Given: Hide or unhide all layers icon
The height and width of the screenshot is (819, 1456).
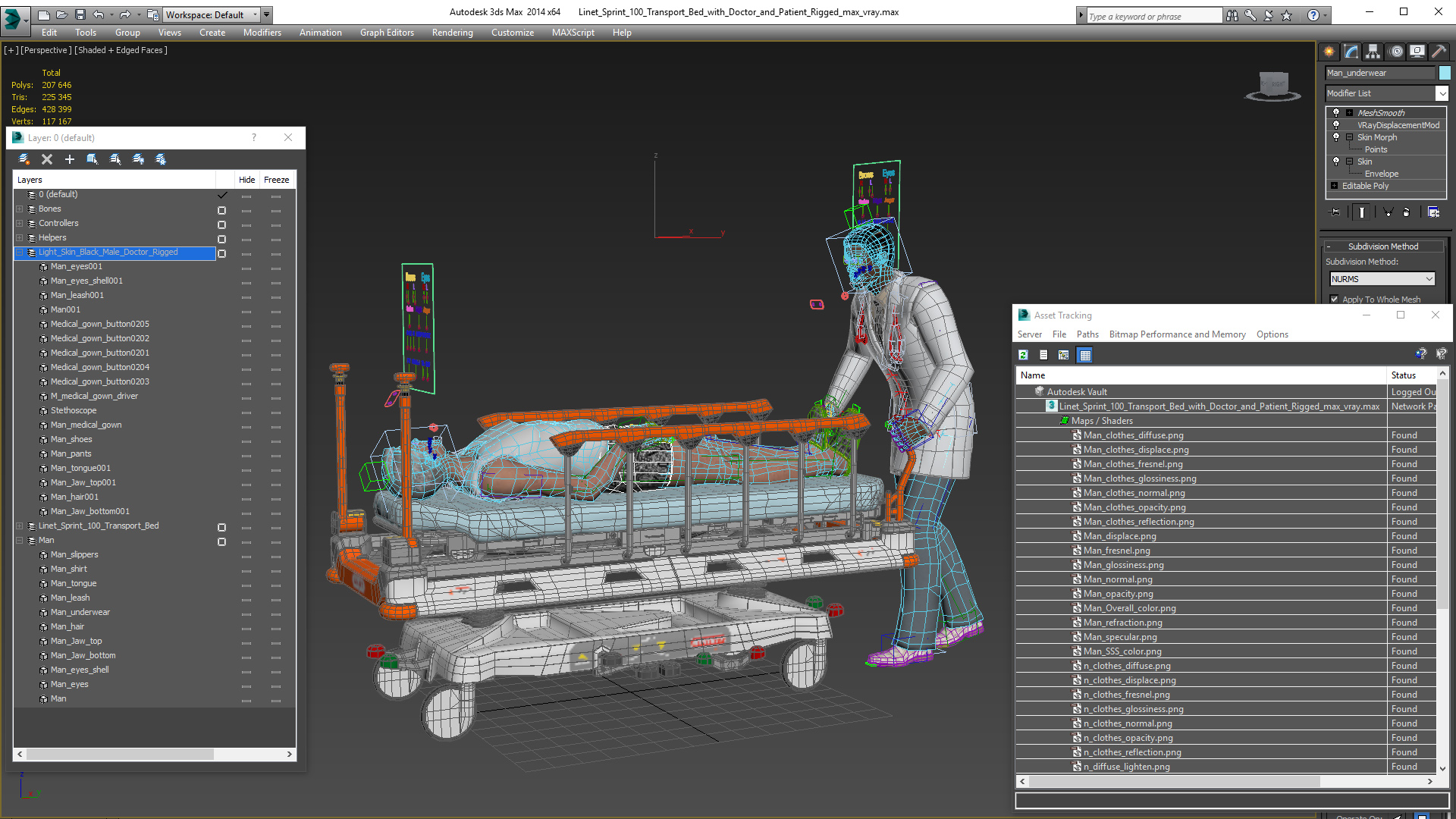Looking at the screenshot, I should [x=138, y=159].
